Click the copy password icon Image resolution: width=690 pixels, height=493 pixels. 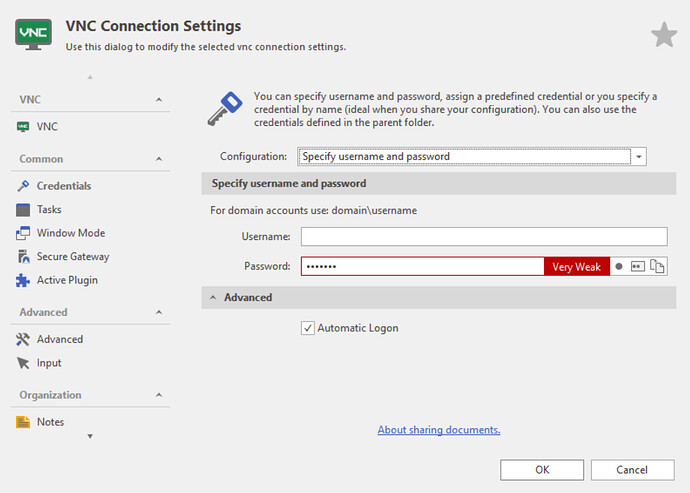click(657, 267)
